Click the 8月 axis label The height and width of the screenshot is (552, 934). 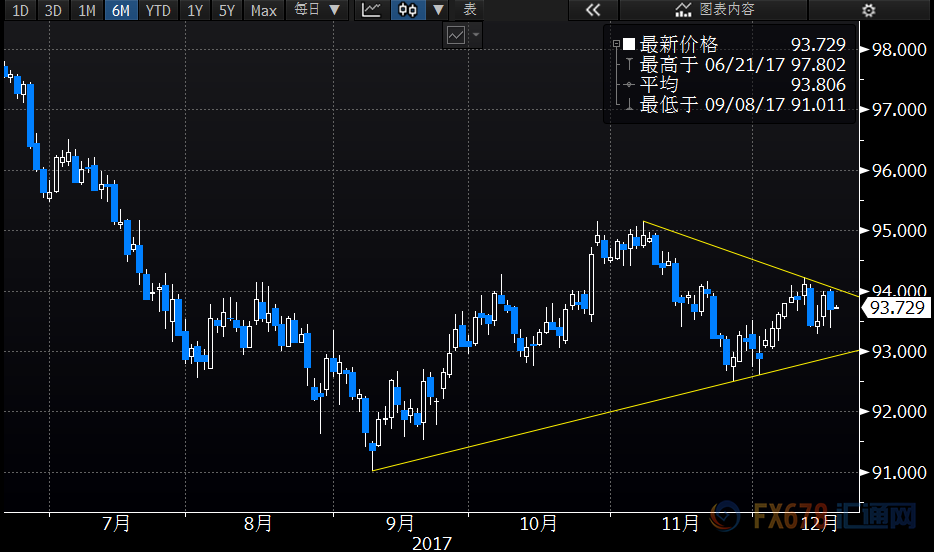258,523
